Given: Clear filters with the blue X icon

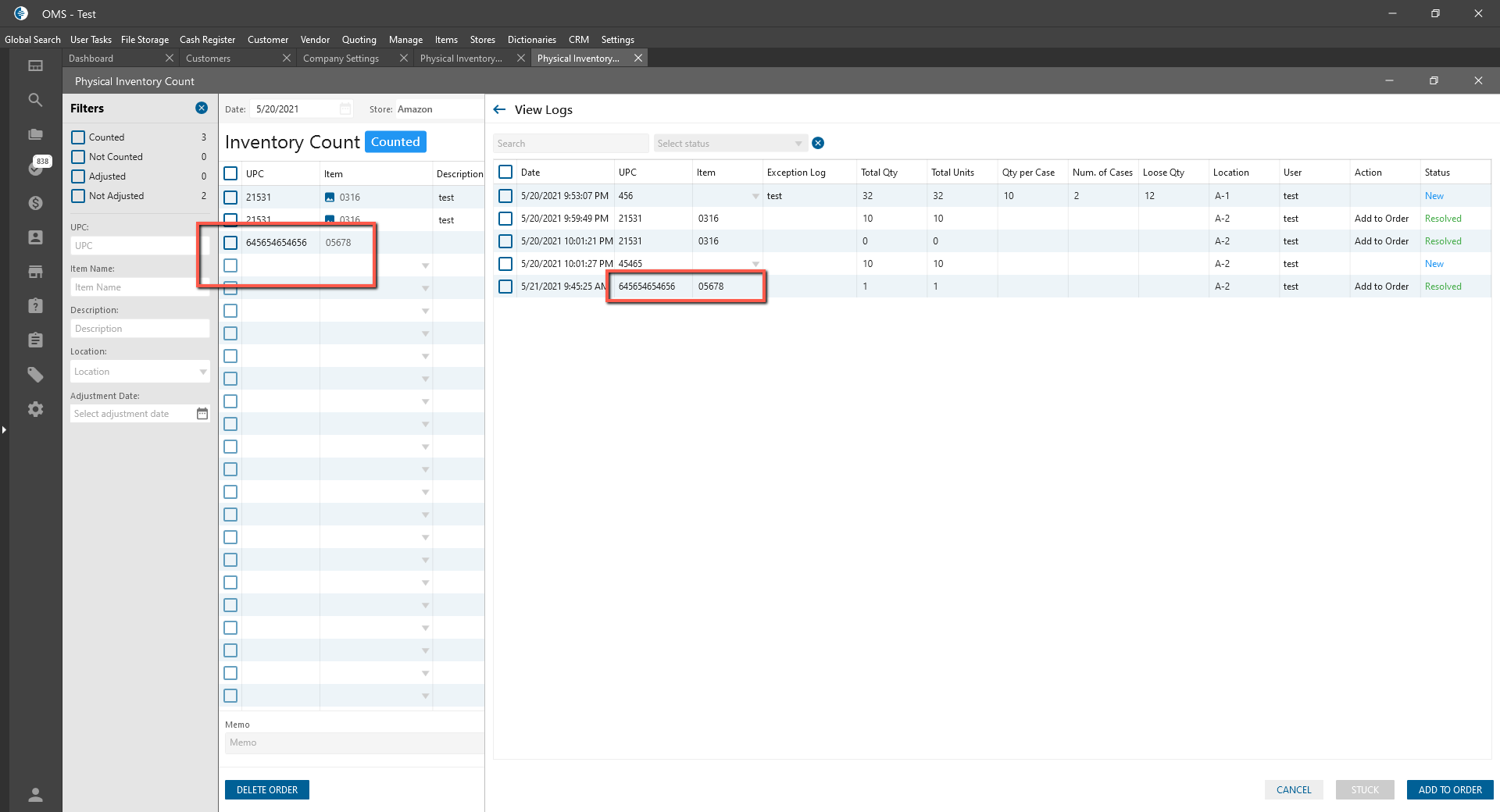Looking at the screenshot, I should click(202, 109).
